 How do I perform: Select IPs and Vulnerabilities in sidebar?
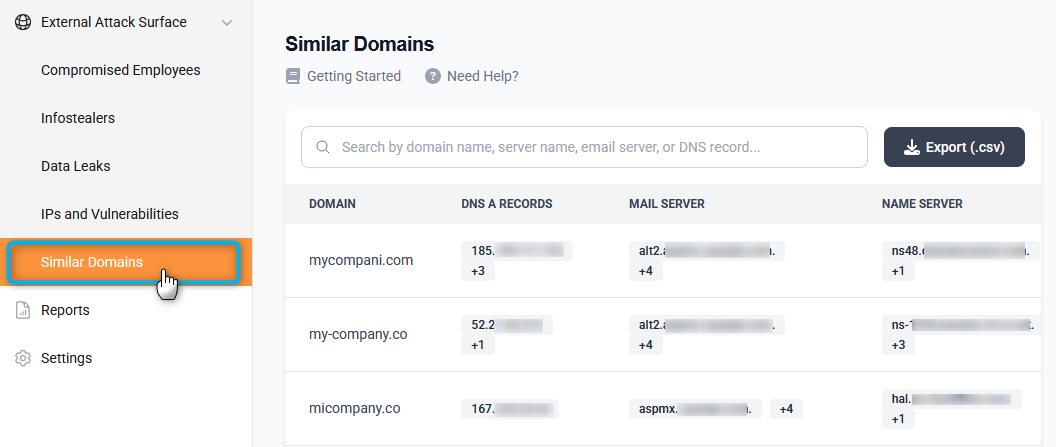tap(110, 214)
